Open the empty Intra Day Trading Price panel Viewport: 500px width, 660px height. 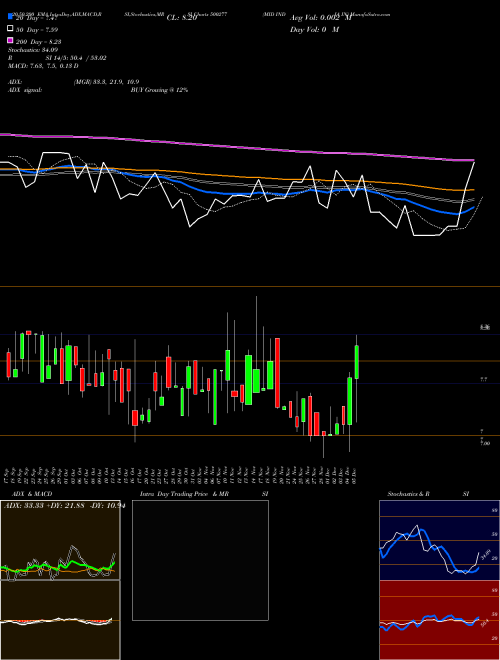coord(200,560)
